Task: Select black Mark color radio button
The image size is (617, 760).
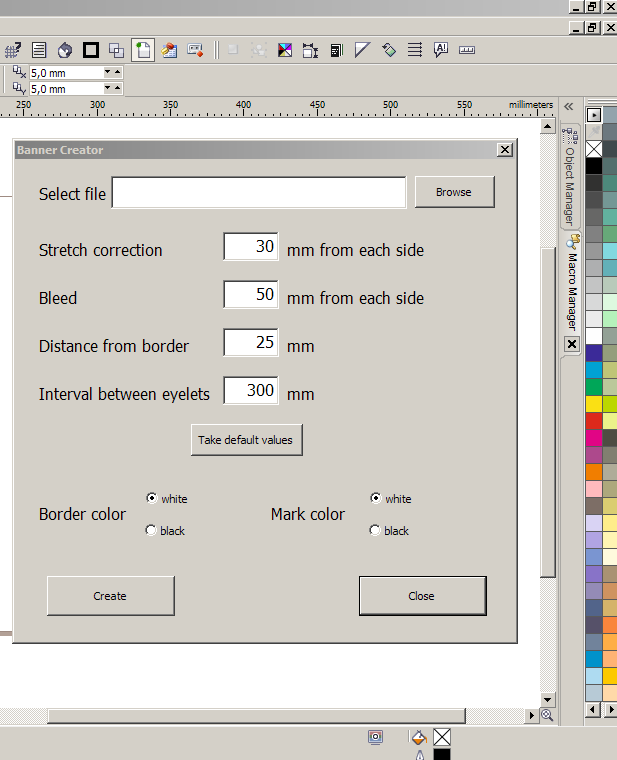Action: click(x=375, y=530)
